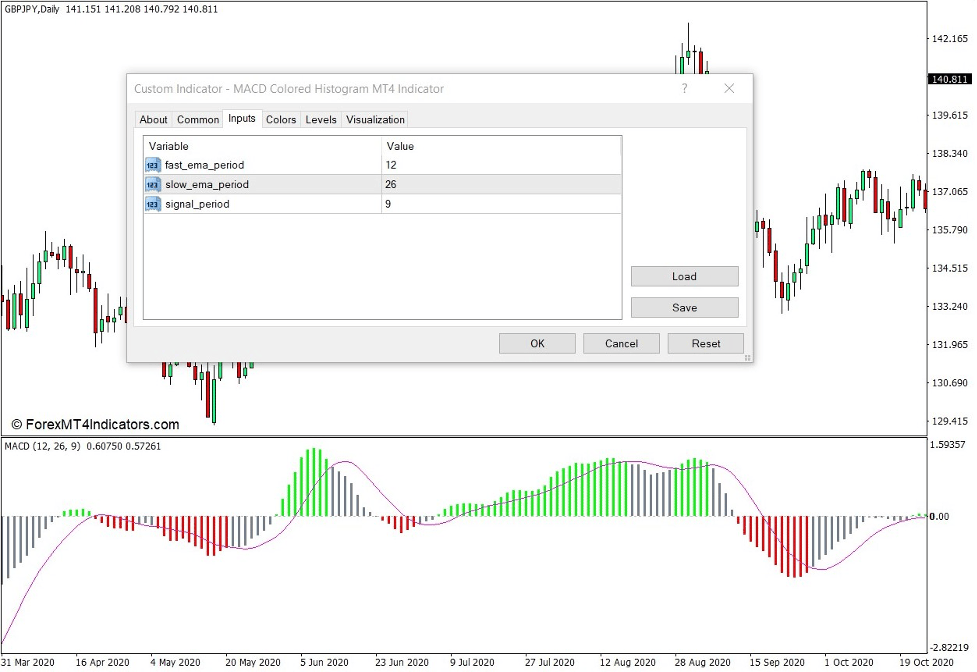Switch to the Visualization tab
Image resolution: width=977 pixels, height=672 pixels.
tap(375, 119)
